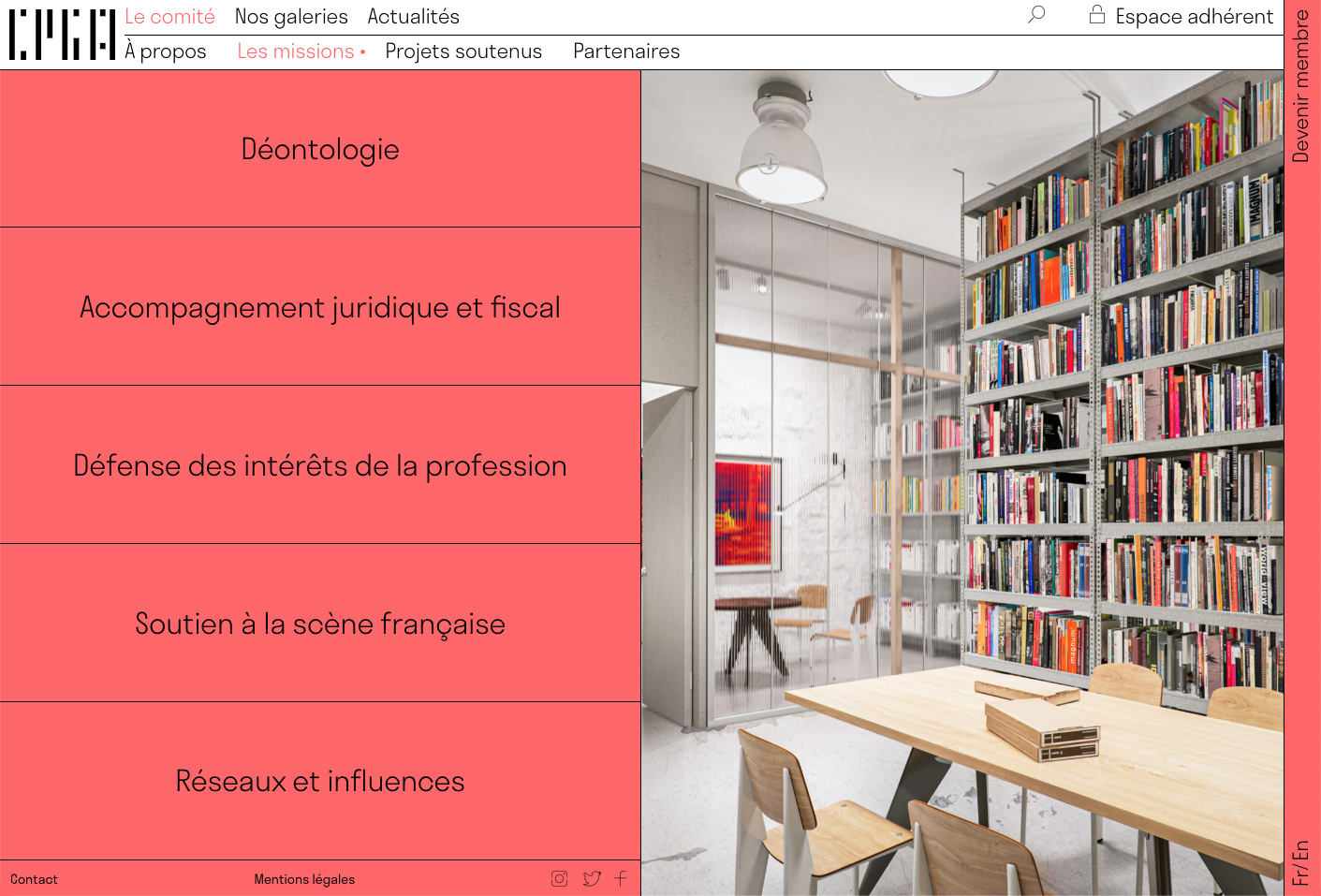Open the Twitter bird icon in the footer
The width and height of the screenshot is (1321, 896).
[592, 878]
